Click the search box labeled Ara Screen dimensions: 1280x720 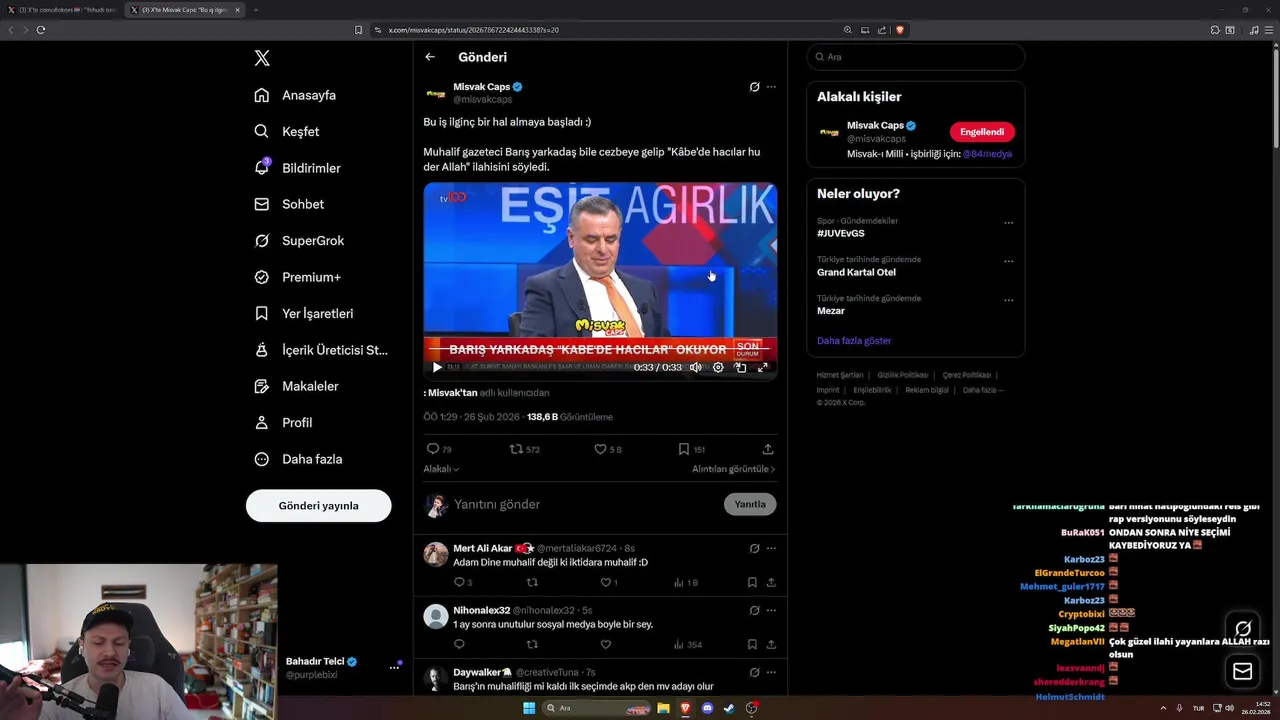click(916, 57)
